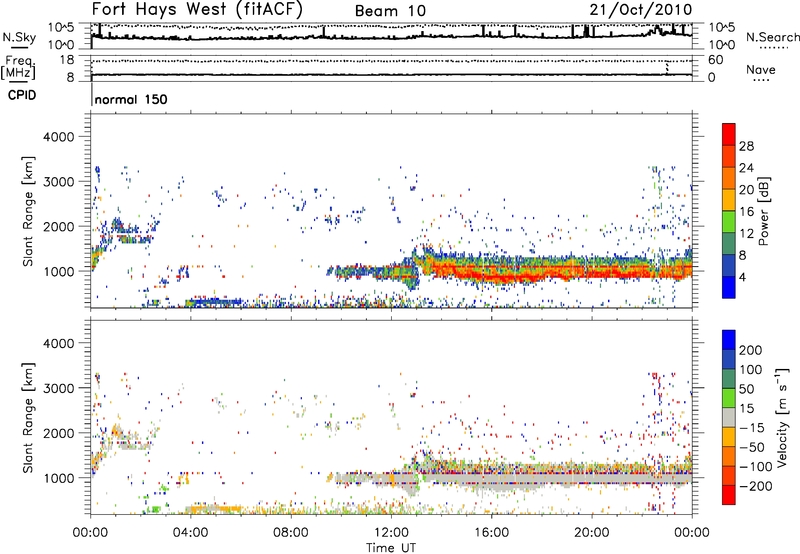The width and height of the screenshot is (800, 554).
Task: Click the '4000' tick on power panel
Action: [x=58, y=137]
